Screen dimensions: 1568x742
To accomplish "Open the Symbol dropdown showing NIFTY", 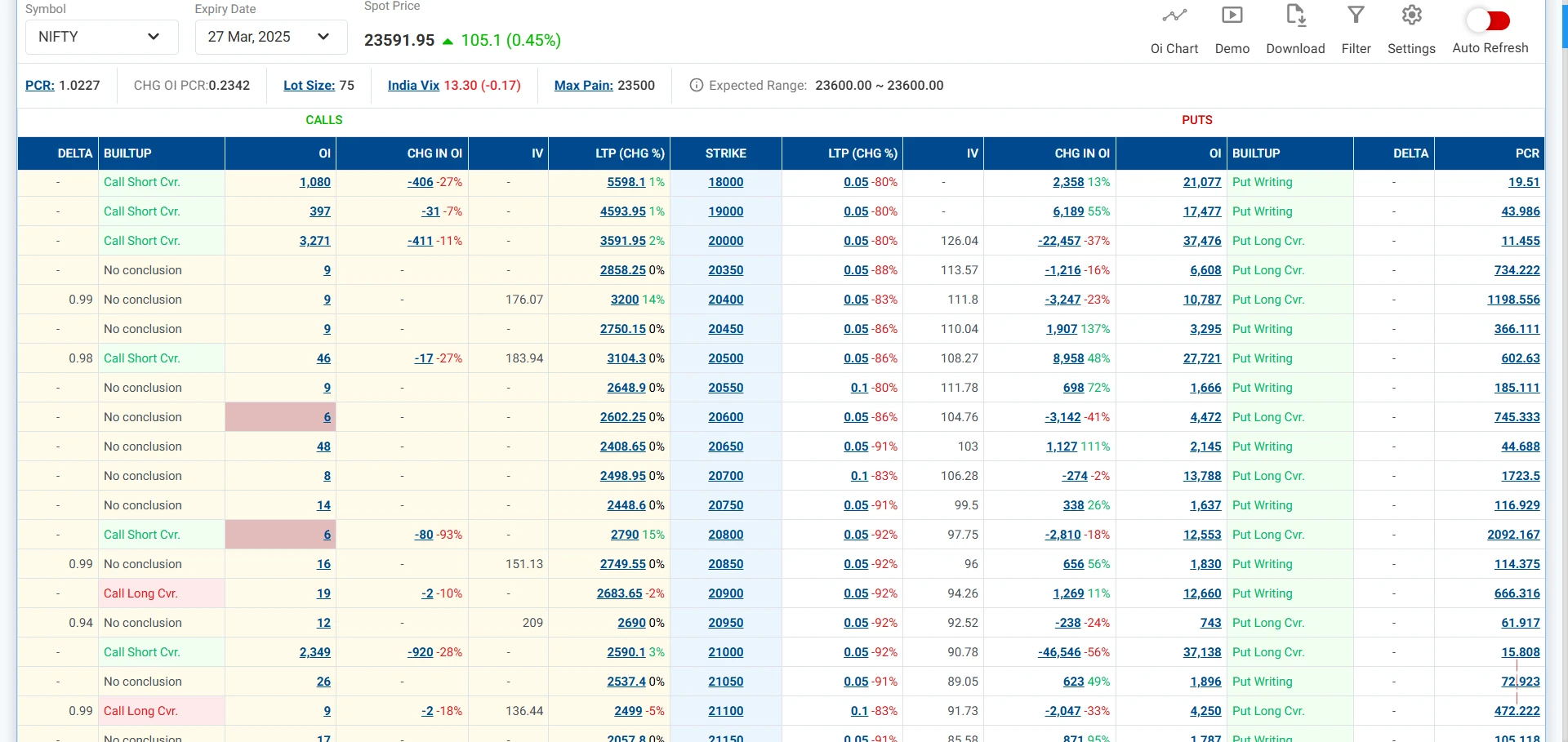I will [101, 37].
